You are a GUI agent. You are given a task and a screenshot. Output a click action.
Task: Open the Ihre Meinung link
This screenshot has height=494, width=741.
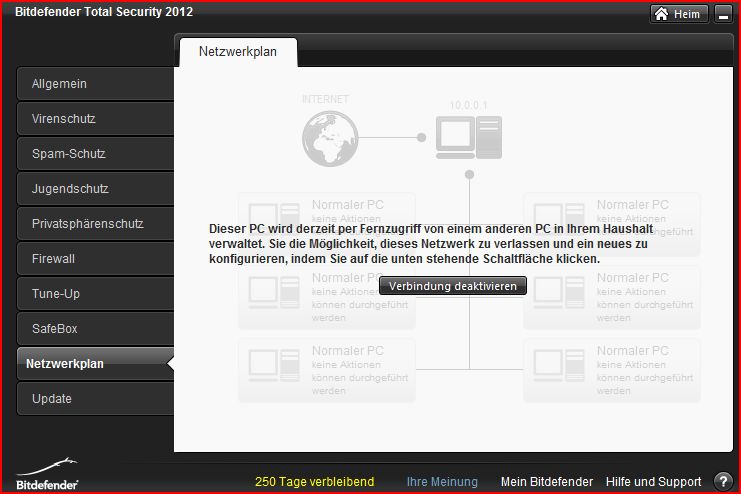pyautogui.click(x=442, y=482)
